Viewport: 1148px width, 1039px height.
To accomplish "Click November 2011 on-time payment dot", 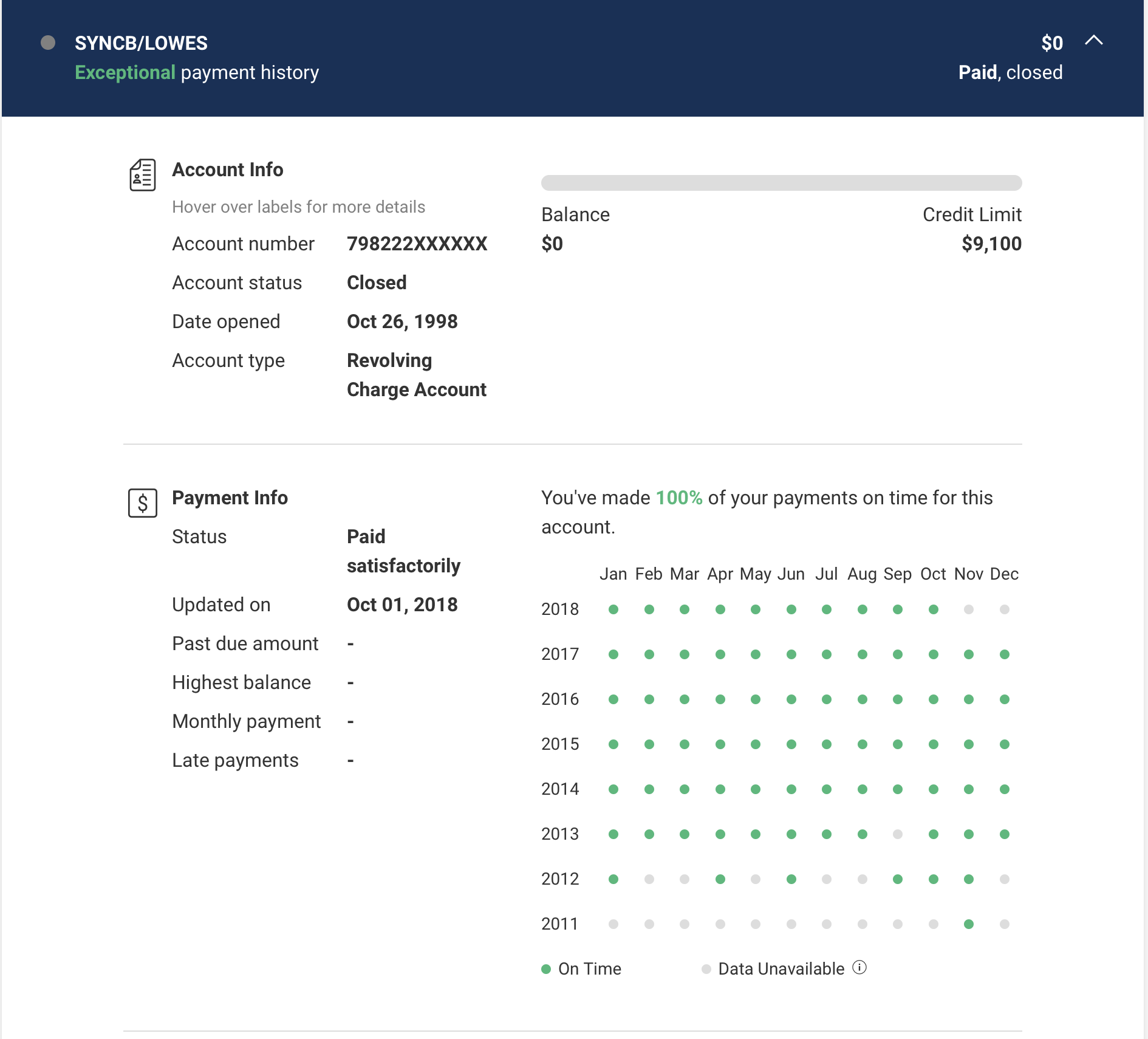I will pos(969,924).
